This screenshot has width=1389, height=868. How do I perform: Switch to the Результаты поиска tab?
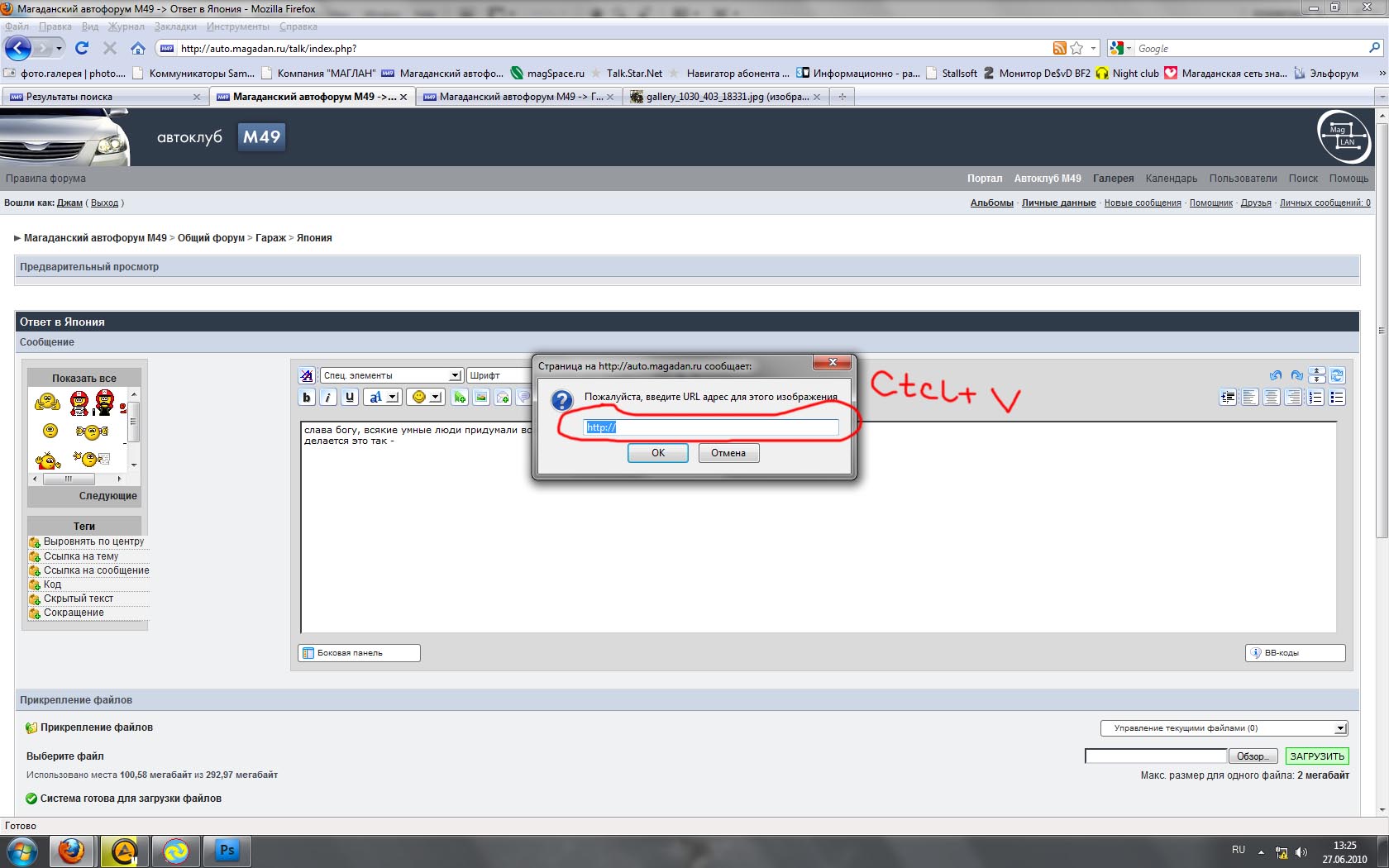point(99,97)
